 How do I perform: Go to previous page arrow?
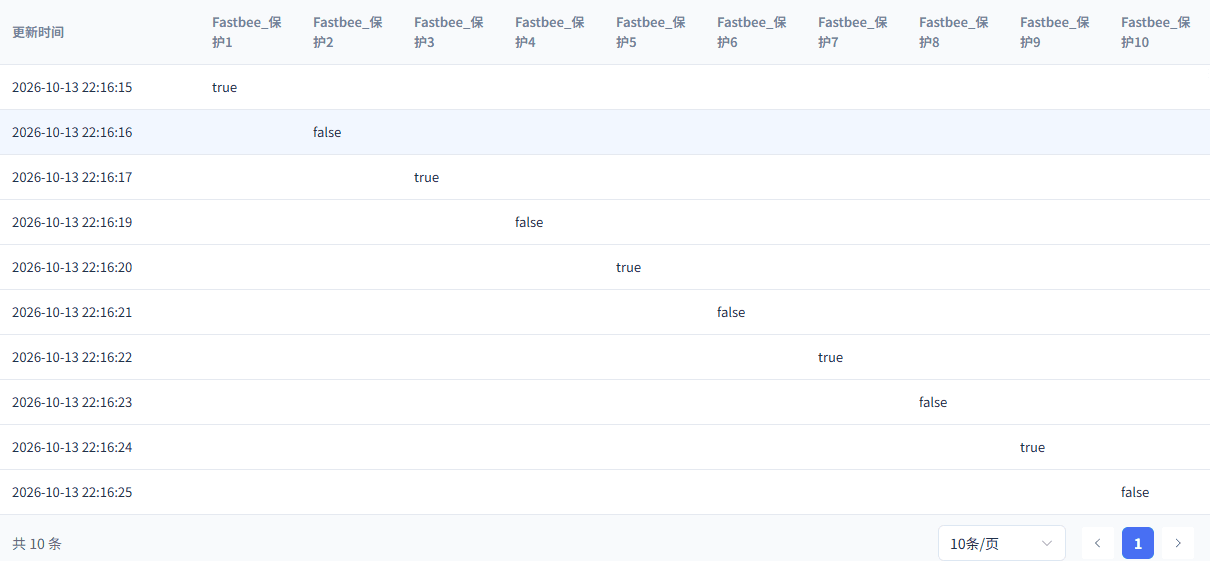1097,543
